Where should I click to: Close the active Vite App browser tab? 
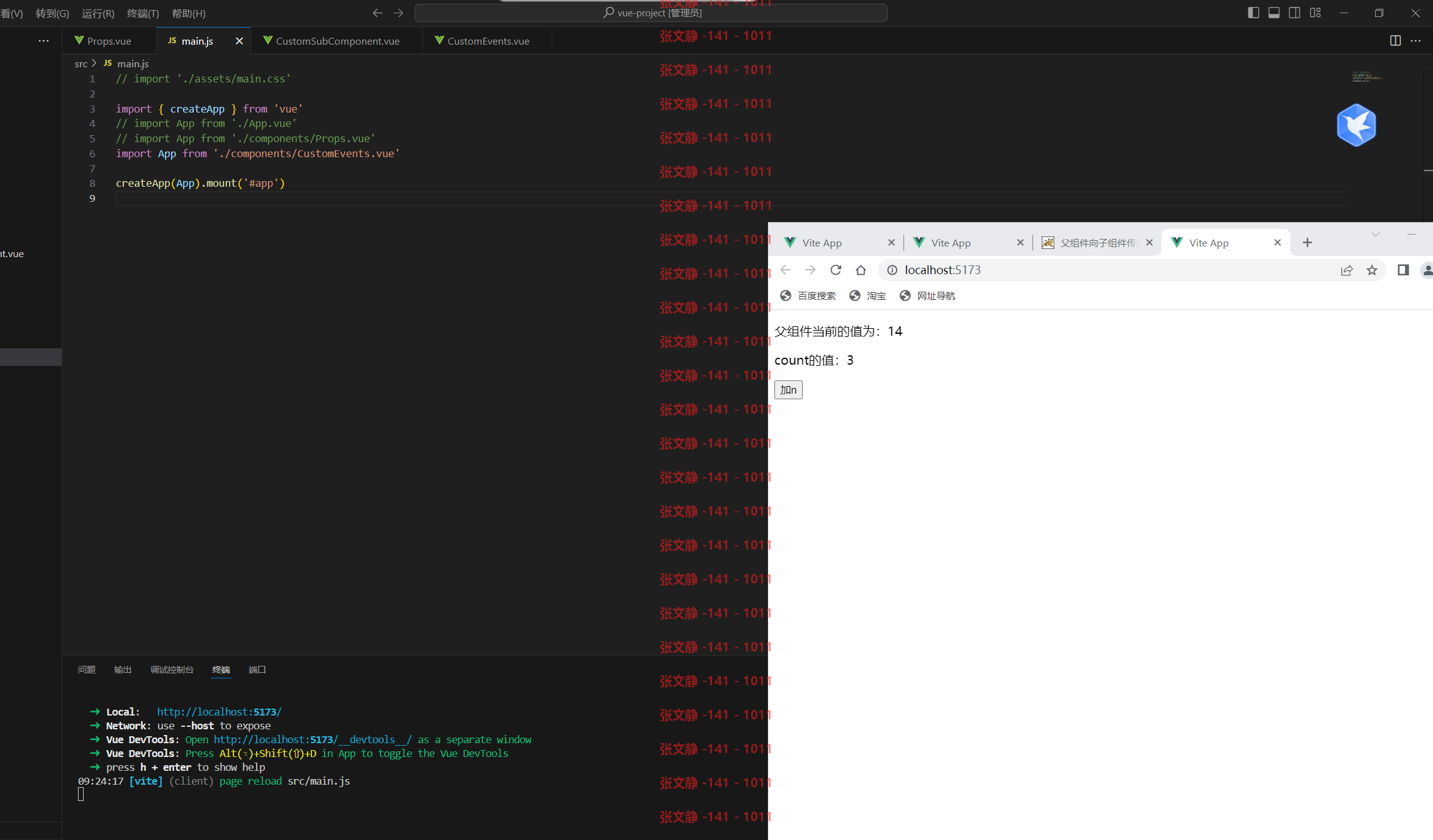click(1278, 243)
